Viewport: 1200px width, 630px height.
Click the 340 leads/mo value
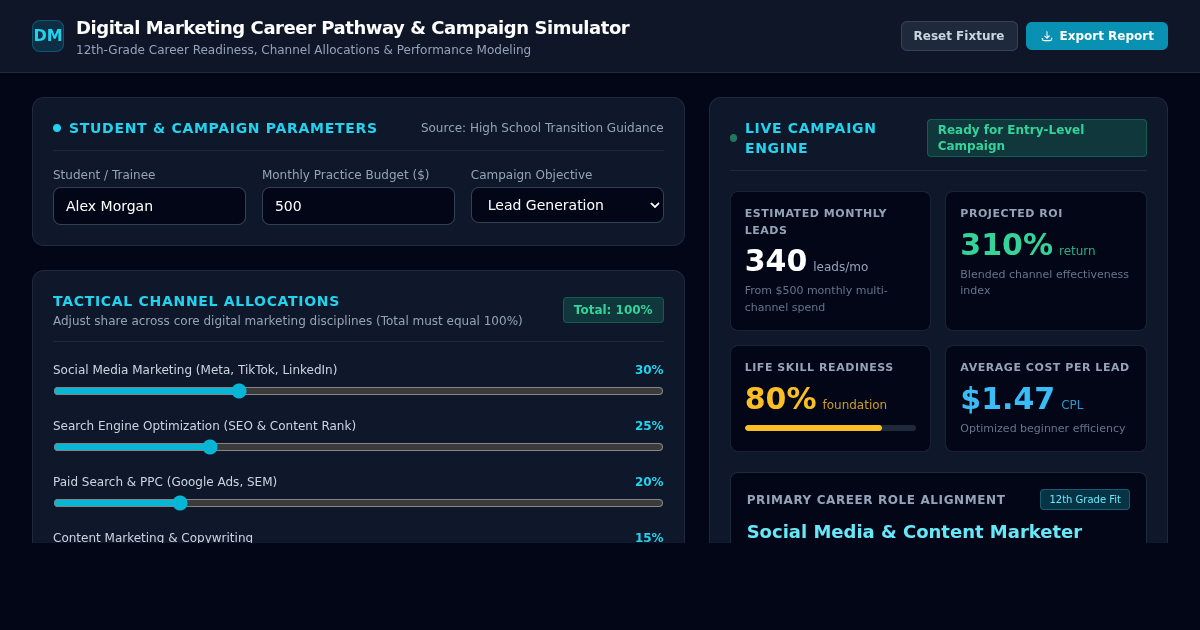pyautogui.click(x=806, y=262)
